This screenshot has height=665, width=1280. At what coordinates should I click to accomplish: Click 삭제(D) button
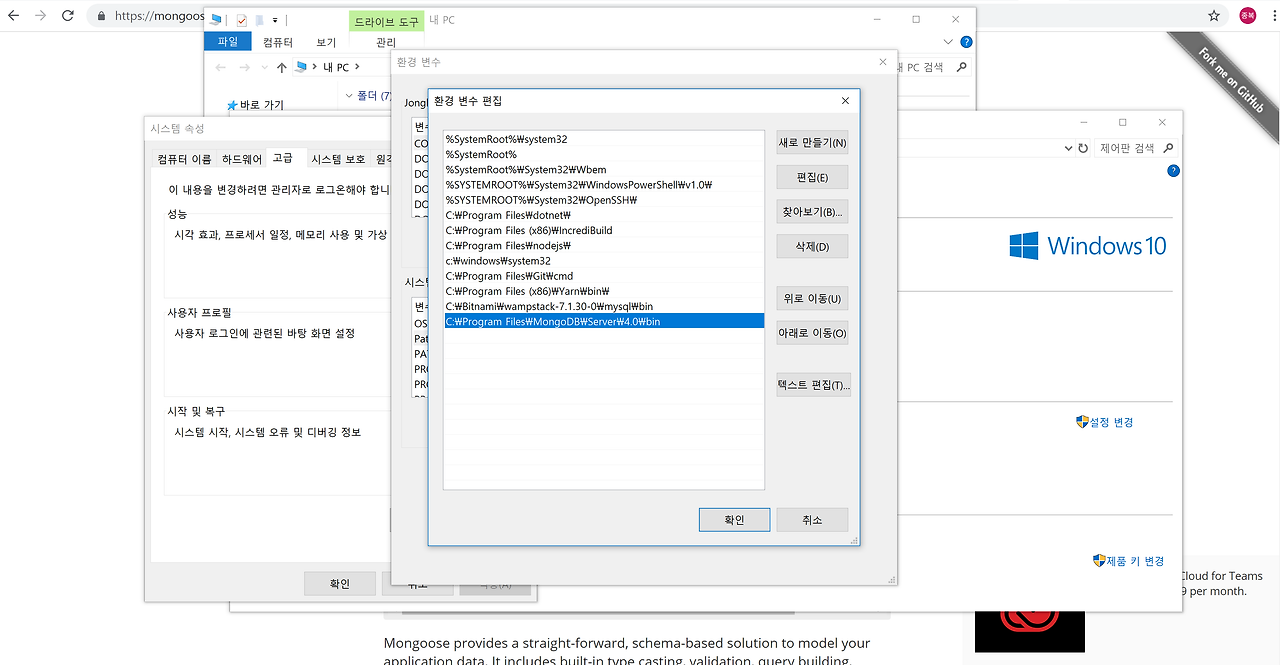[812, 246]
